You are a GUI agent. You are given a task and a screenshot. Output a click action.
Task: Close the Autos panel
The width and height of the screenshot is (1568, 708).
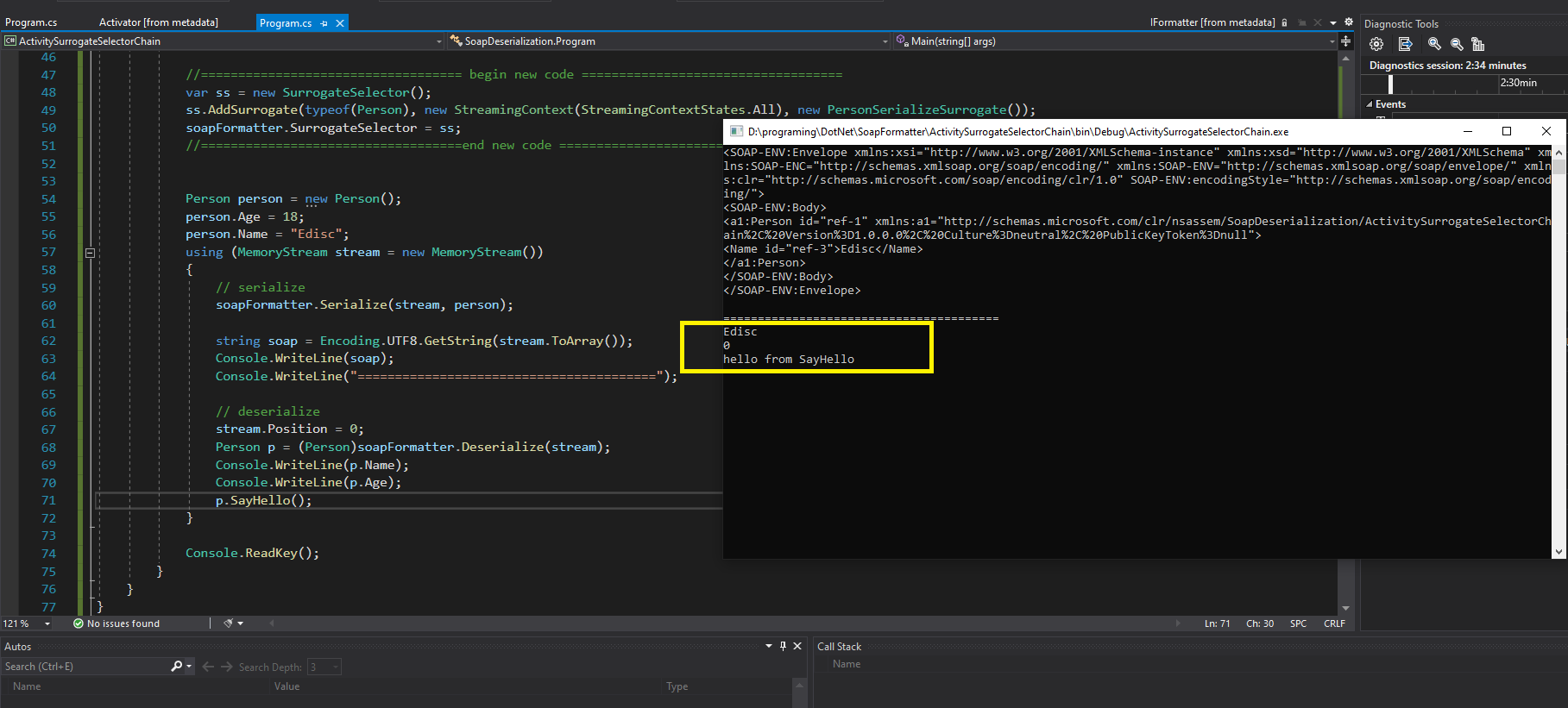(797, 646)
